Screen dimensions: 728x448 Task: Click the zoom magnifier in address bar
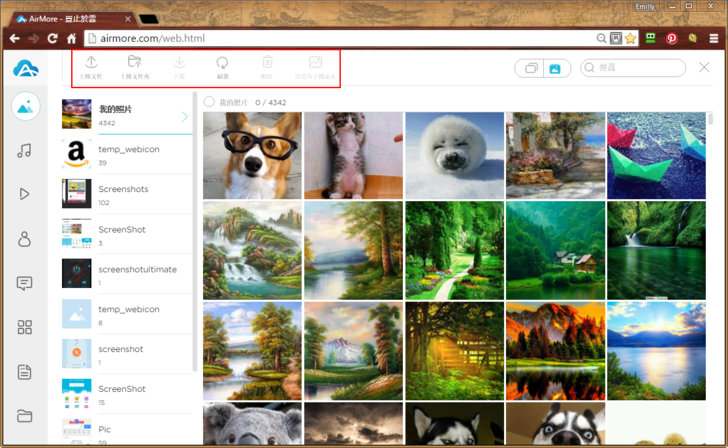coord(601,39)
